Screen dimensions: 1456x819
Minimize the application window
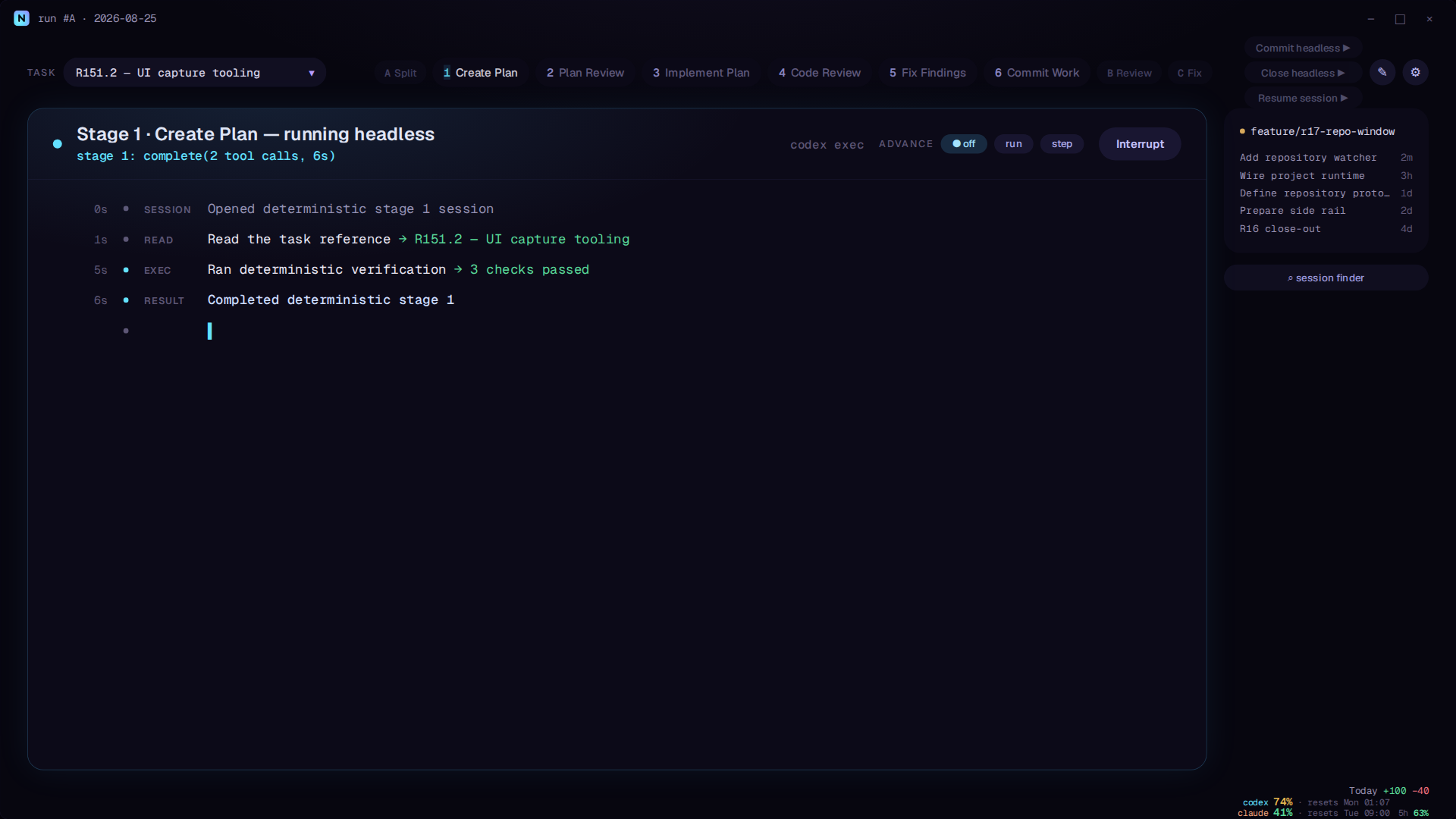tap(1371, 19)
